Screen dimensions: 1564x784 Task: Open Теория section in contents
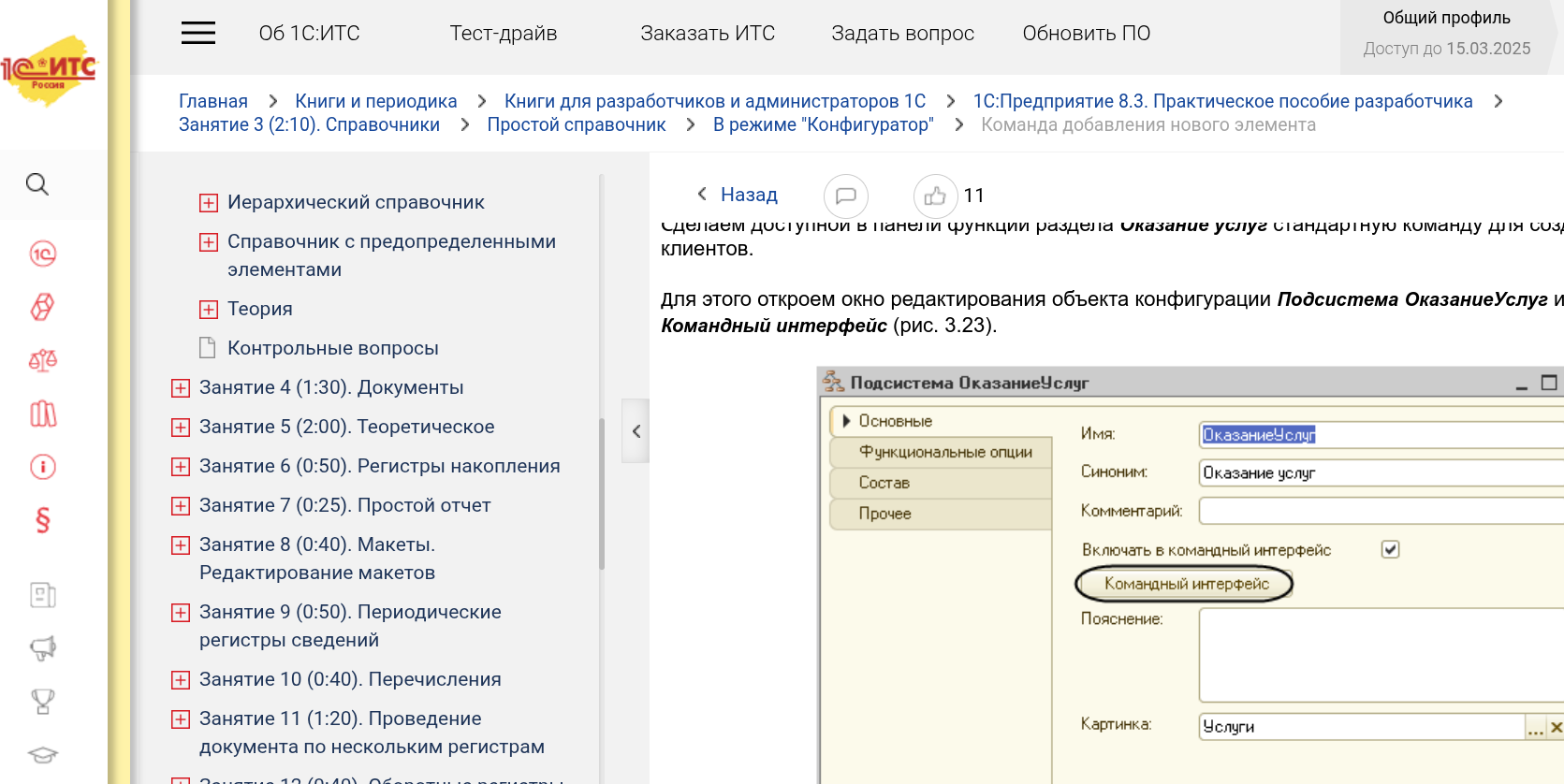pyautogui.click(x=260, y=309)
